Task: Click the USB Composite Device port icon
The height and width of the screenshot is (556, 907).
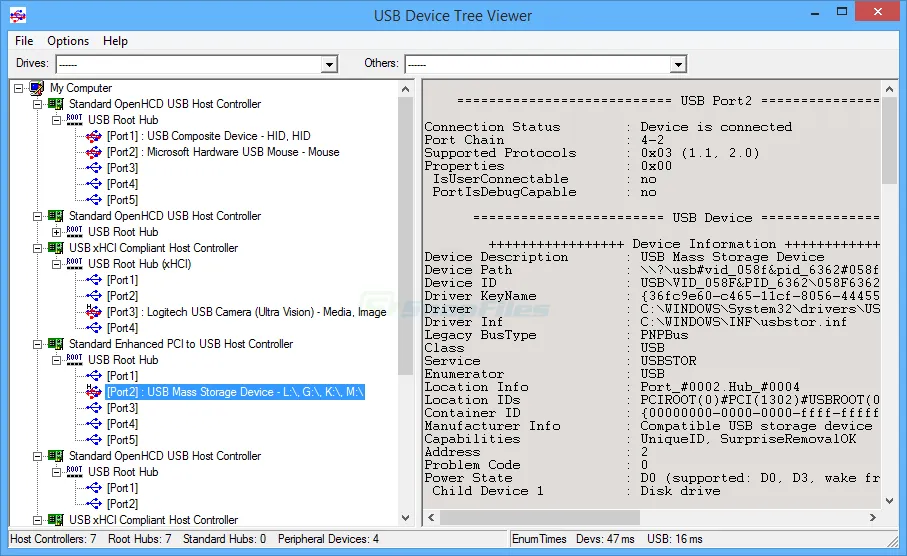Action: click(94, 136)
